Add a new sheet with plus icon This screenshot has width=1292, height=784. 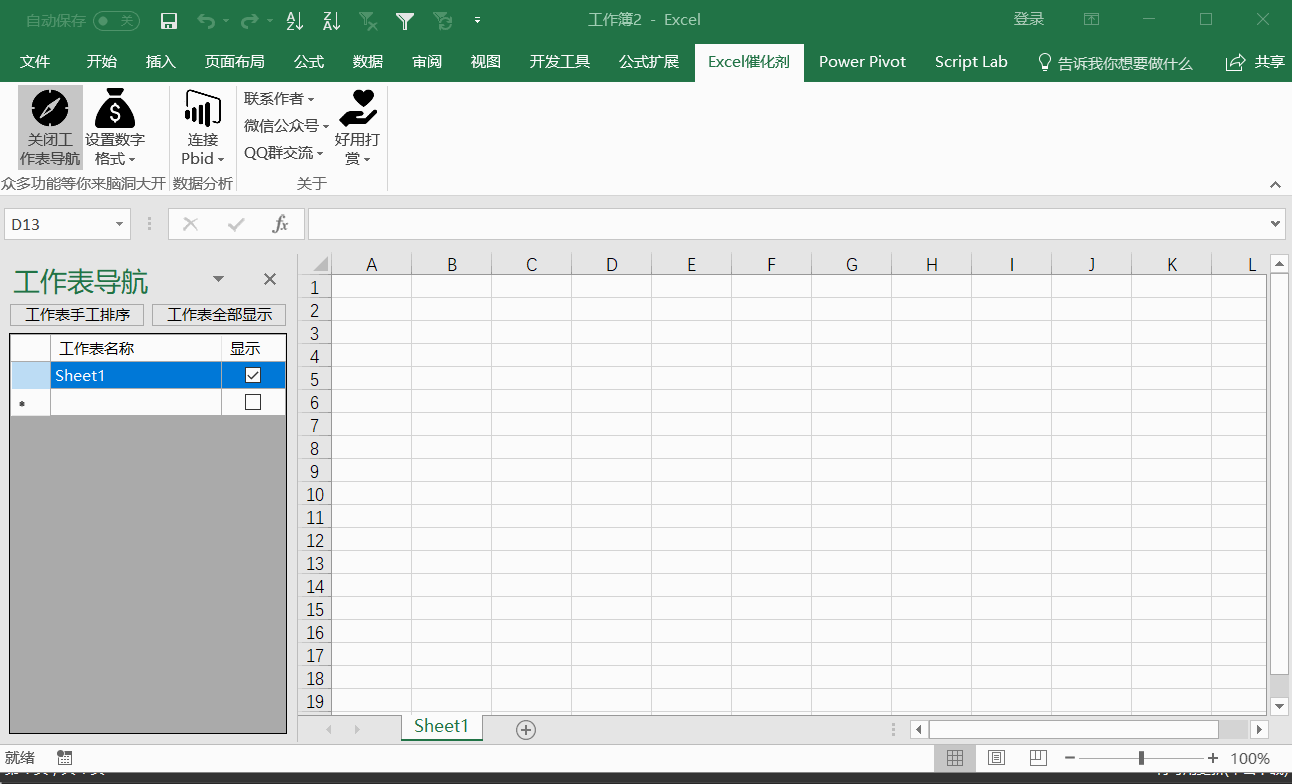point(526,730)
